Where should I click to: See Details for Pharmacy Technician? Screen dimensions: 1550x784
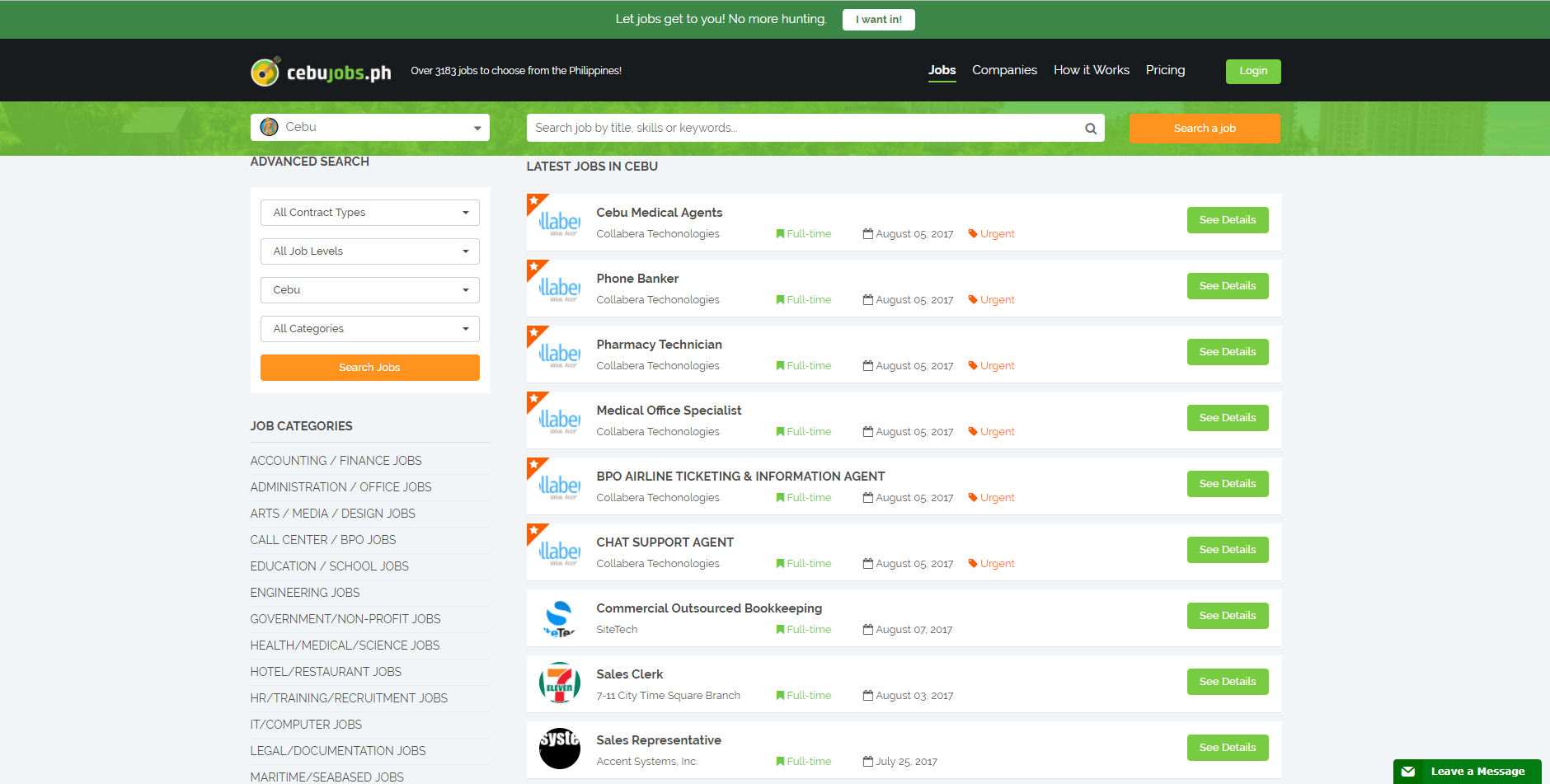tap(1228, 352)
